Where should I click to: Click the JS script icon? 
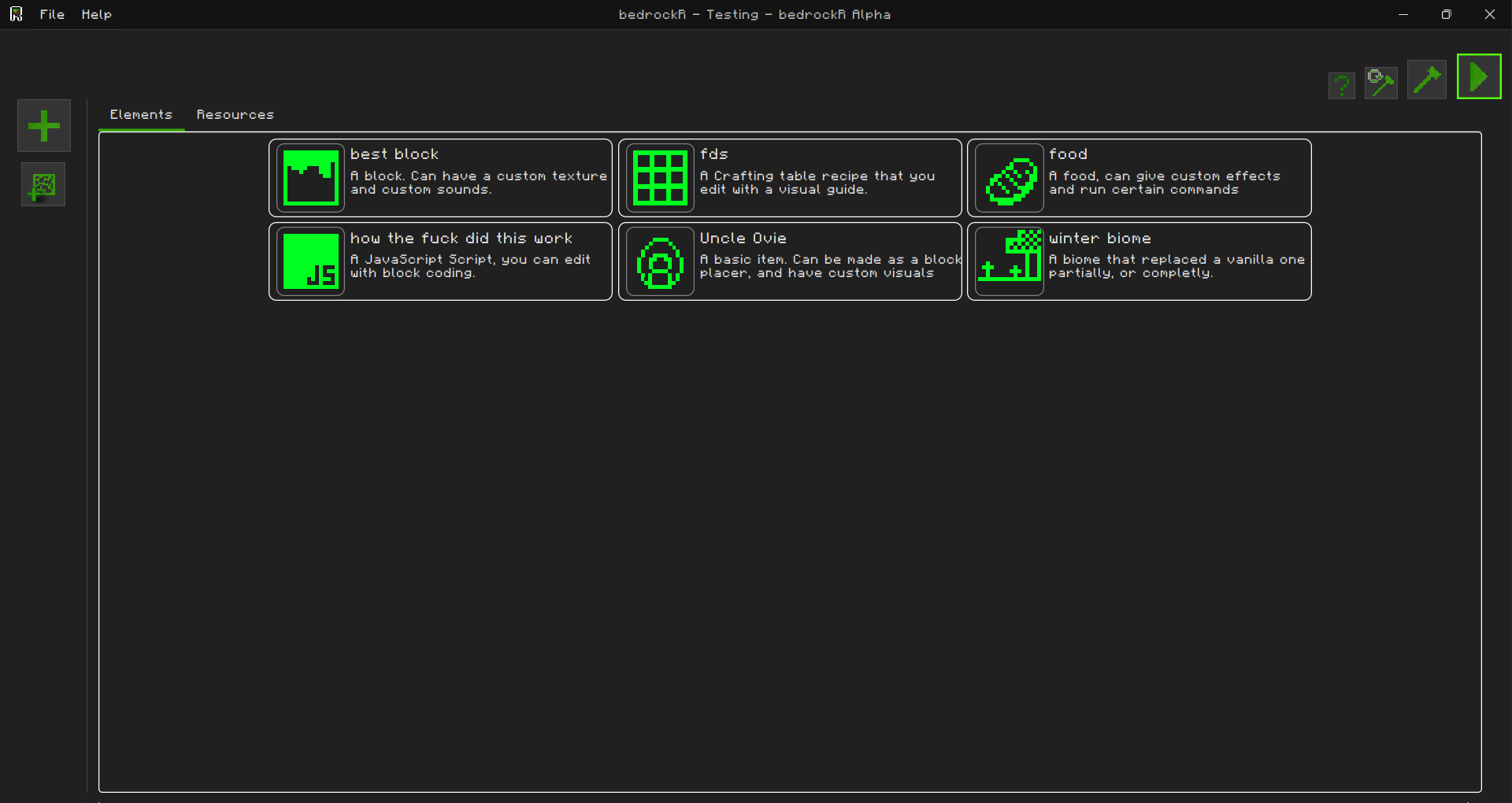point(311,261)
